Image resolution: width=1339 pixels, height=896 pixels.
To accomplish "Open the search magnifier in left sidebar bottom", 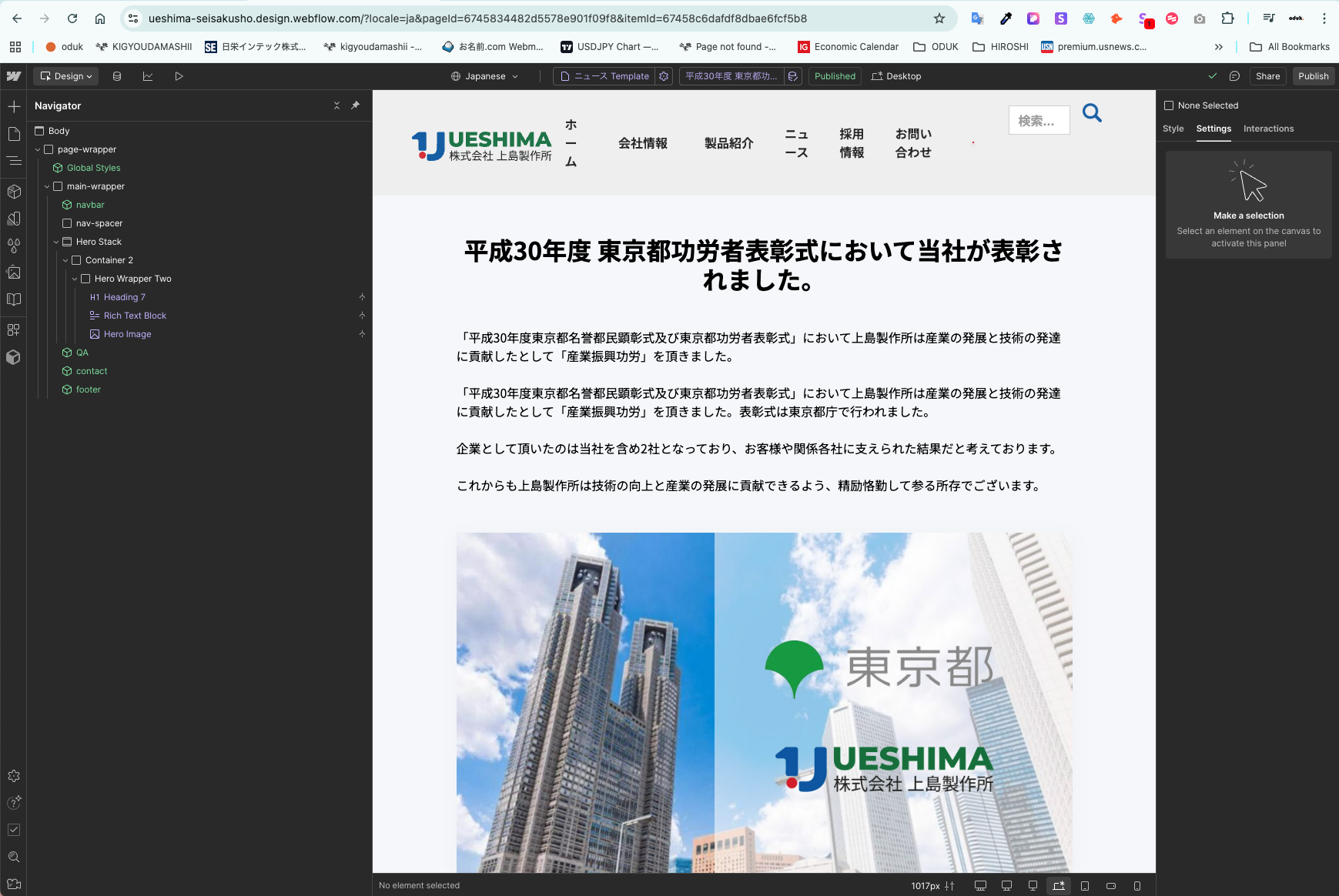I will click(x=14, y=857).
